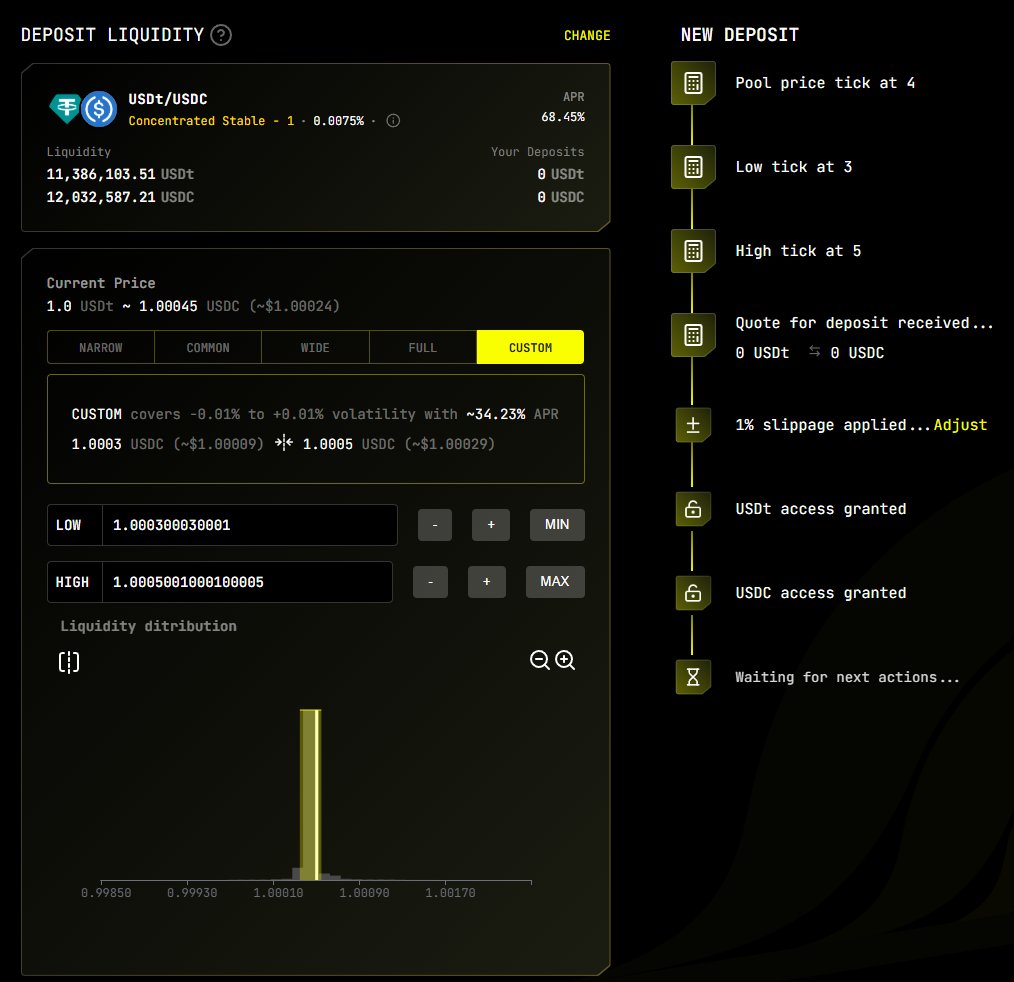Click the '~34.23%' APR estimate text

496,414
